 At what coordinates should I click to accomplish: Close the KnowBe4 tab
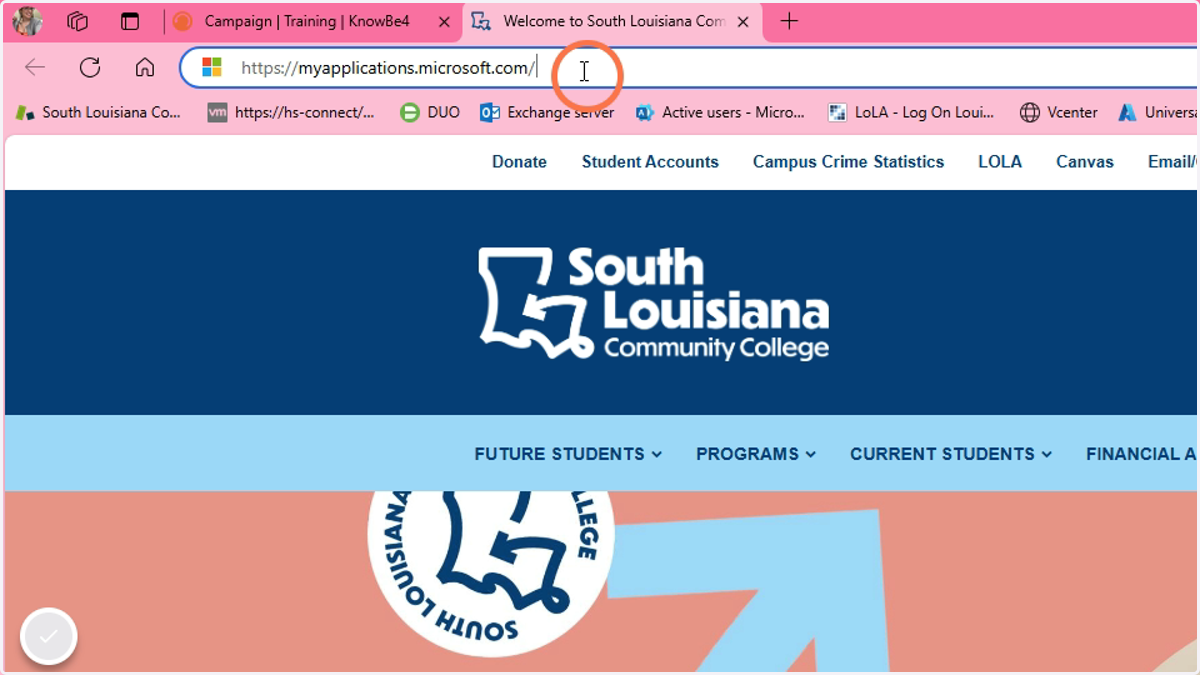(444, 21)
